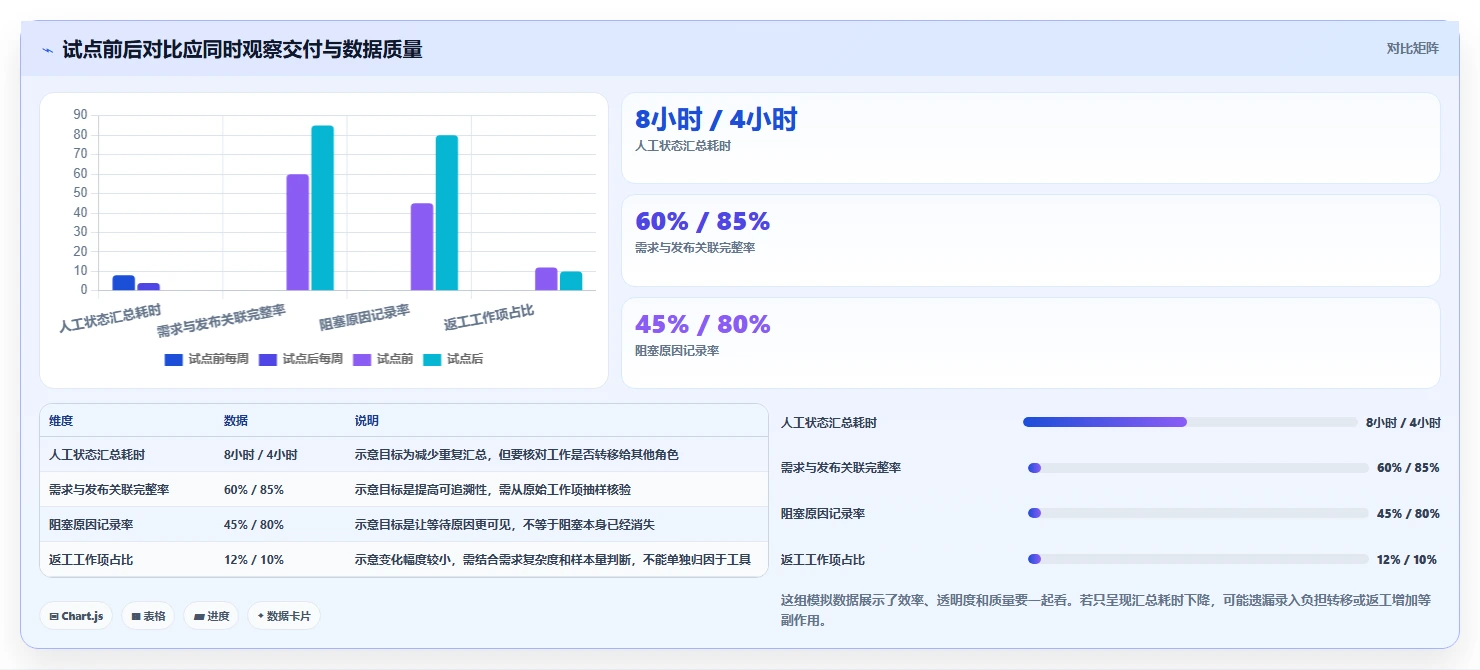Select table cell 阻塞原因记录率

[x=91, y=525]
